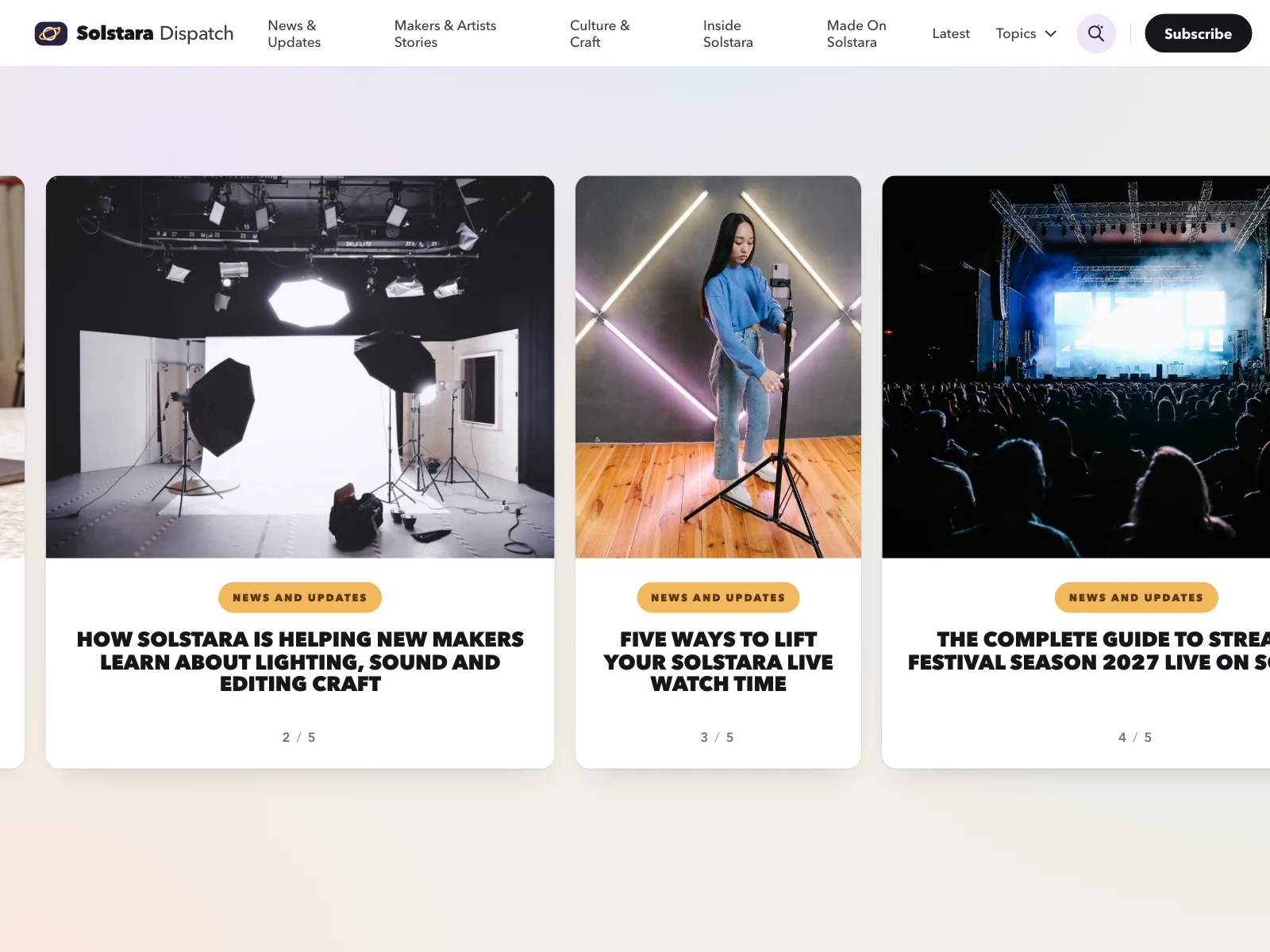This screenshot has width=1270, height=952.
Task: Expand the Topics dropdown chevron
Action: pyautogui.click(x=1051, y=33)
